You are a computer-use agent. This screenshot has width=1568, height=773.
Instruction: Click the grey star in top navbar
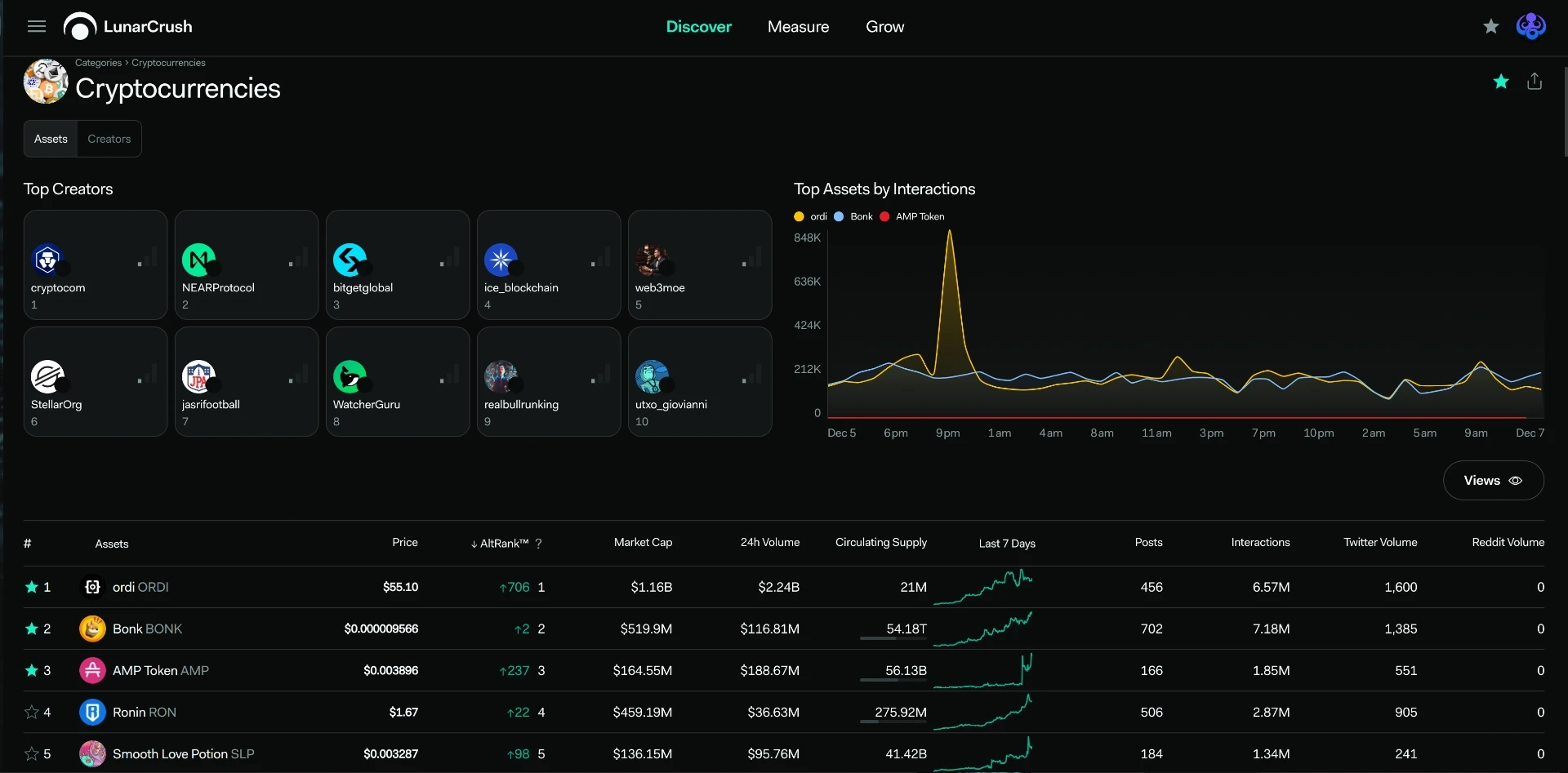point(1490,27)
